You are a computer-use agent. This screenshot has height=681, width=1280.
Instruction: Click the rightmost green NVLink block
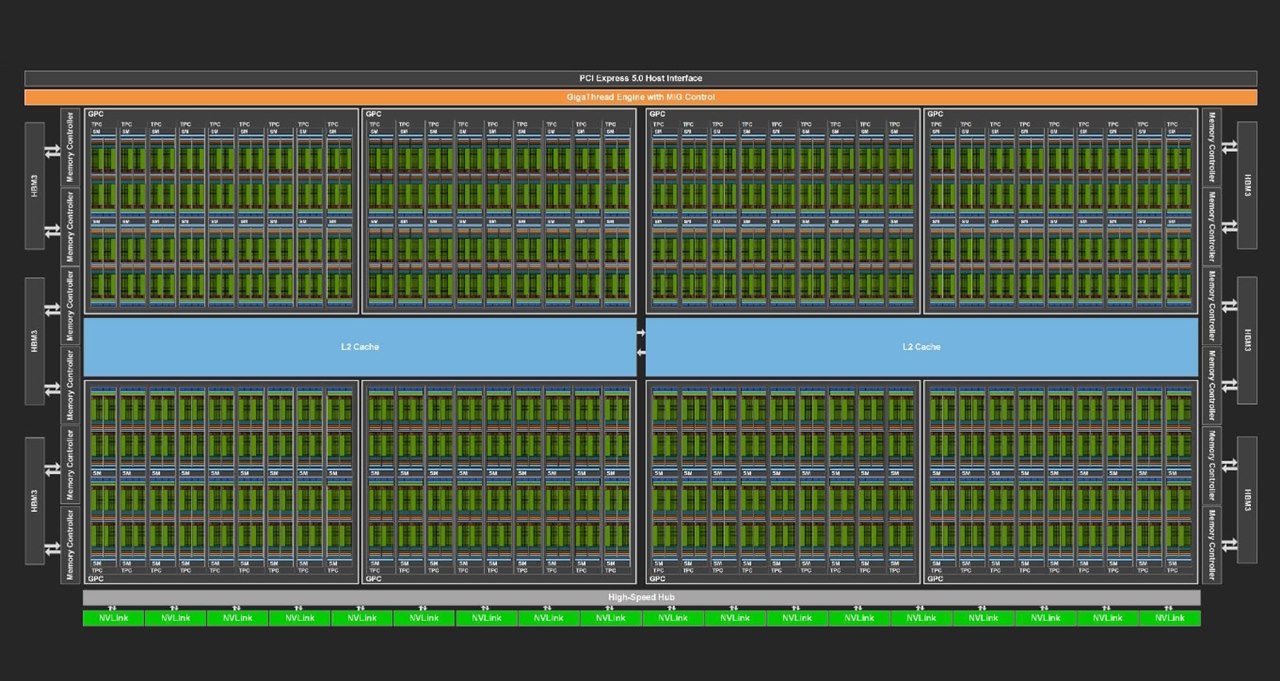(1169, 618)
